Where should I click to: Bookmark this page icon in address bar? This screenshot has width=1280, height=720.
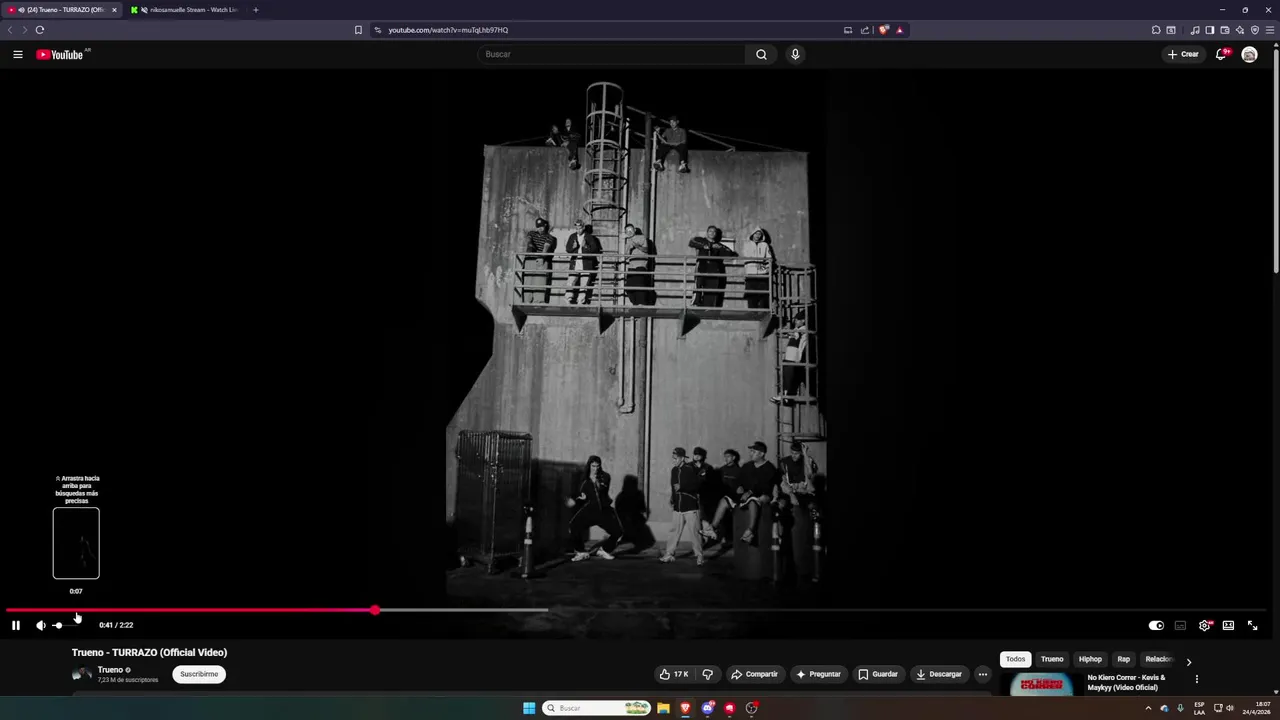358,30
